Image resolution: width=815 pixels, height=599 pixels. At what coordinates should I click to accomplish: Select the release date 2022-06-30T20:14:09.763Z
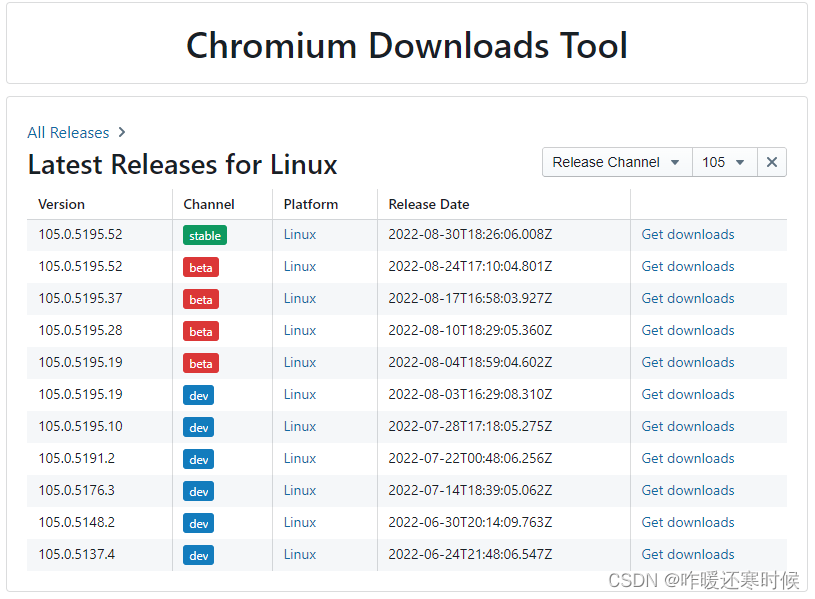pos(470,522)
